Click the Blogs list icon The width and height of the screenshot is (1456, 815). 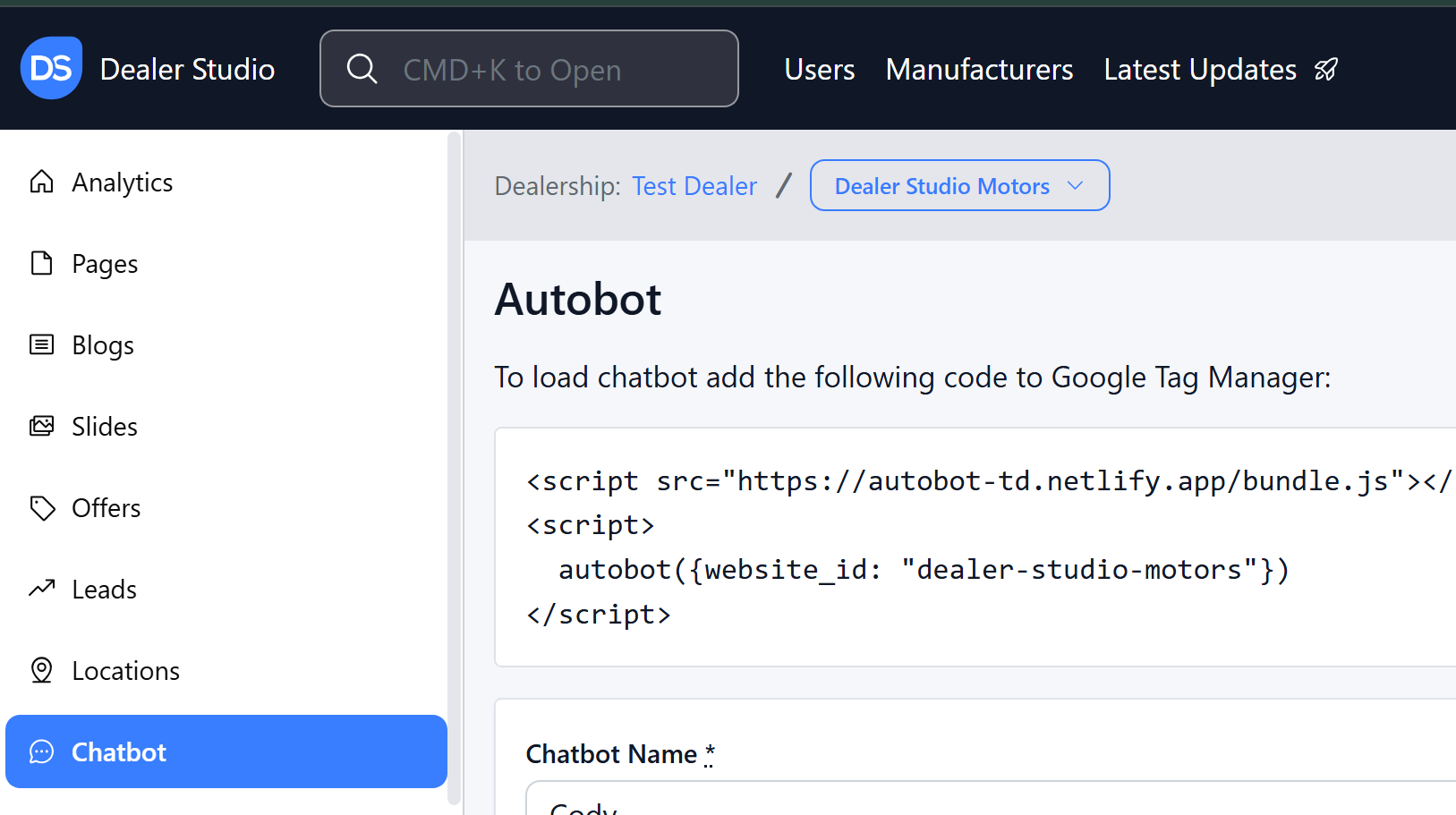(41, 344)
